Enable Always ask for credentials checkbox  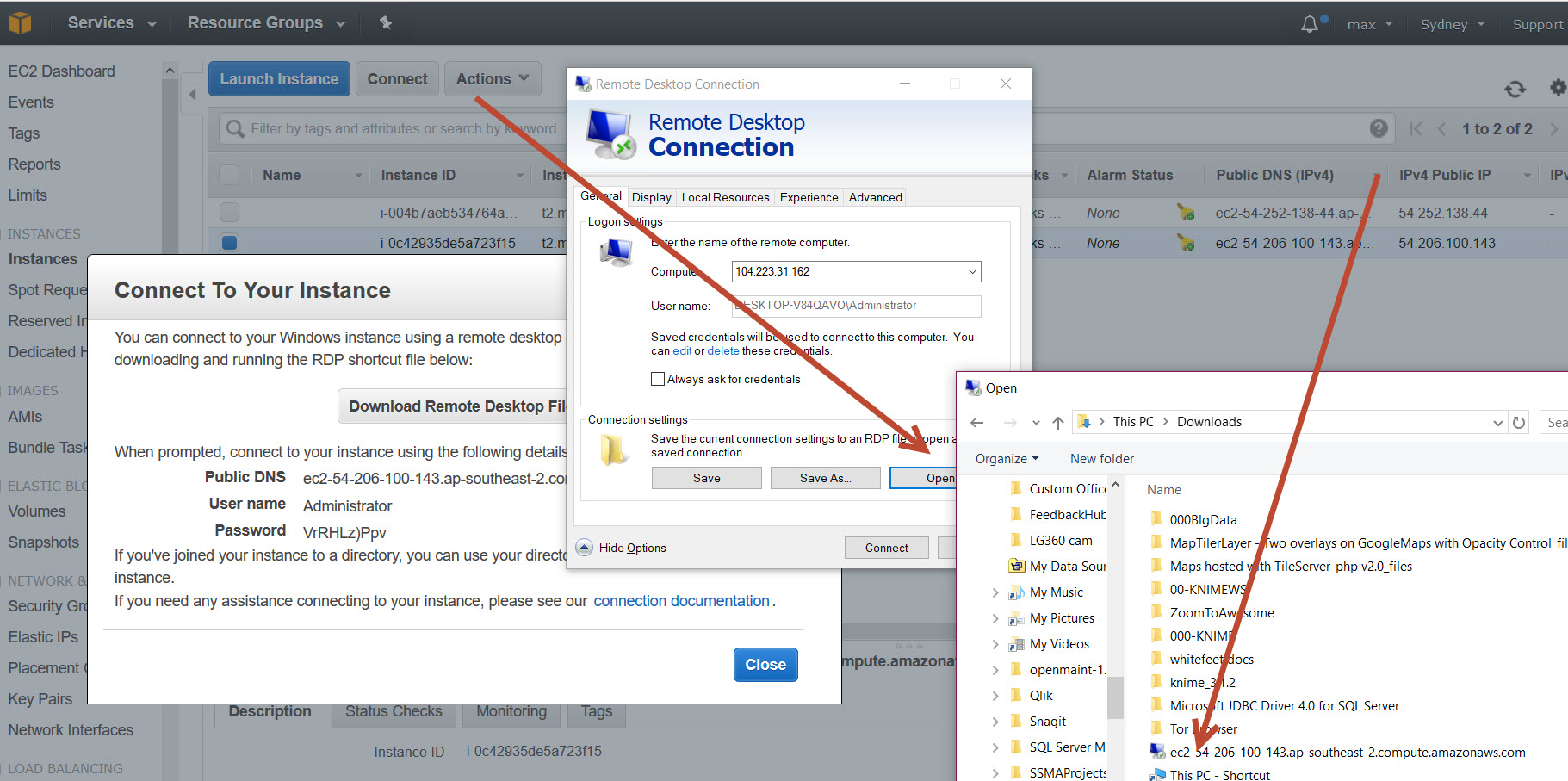[658, 379]
